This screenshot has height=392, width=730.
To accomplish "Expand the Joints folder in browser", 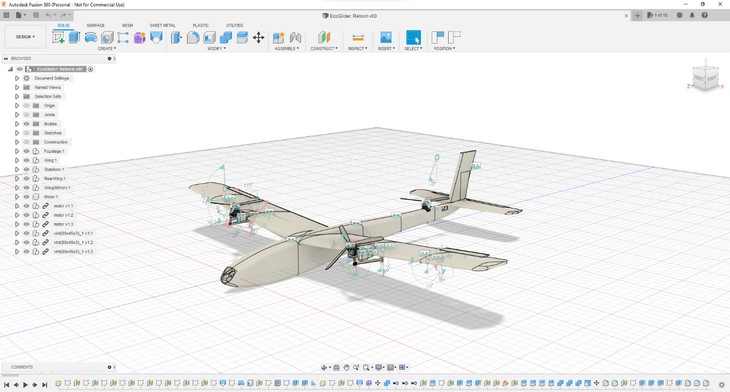I will click(x=17, y=115).
